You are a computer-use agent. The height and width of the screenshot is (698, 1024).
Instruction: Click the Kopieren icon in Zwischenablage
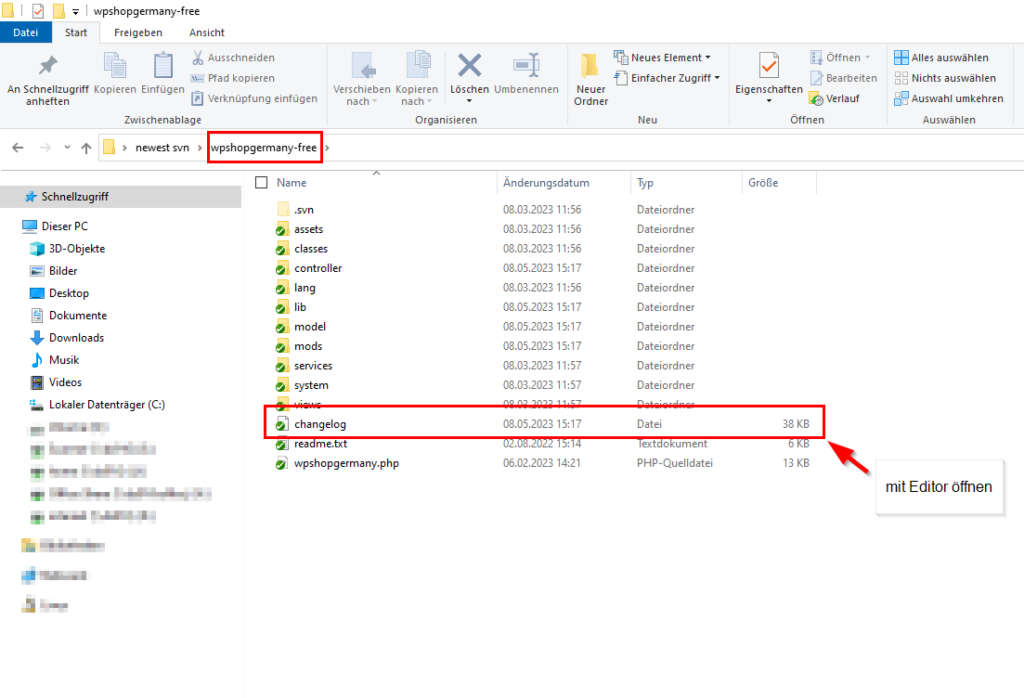pos(115,65)
